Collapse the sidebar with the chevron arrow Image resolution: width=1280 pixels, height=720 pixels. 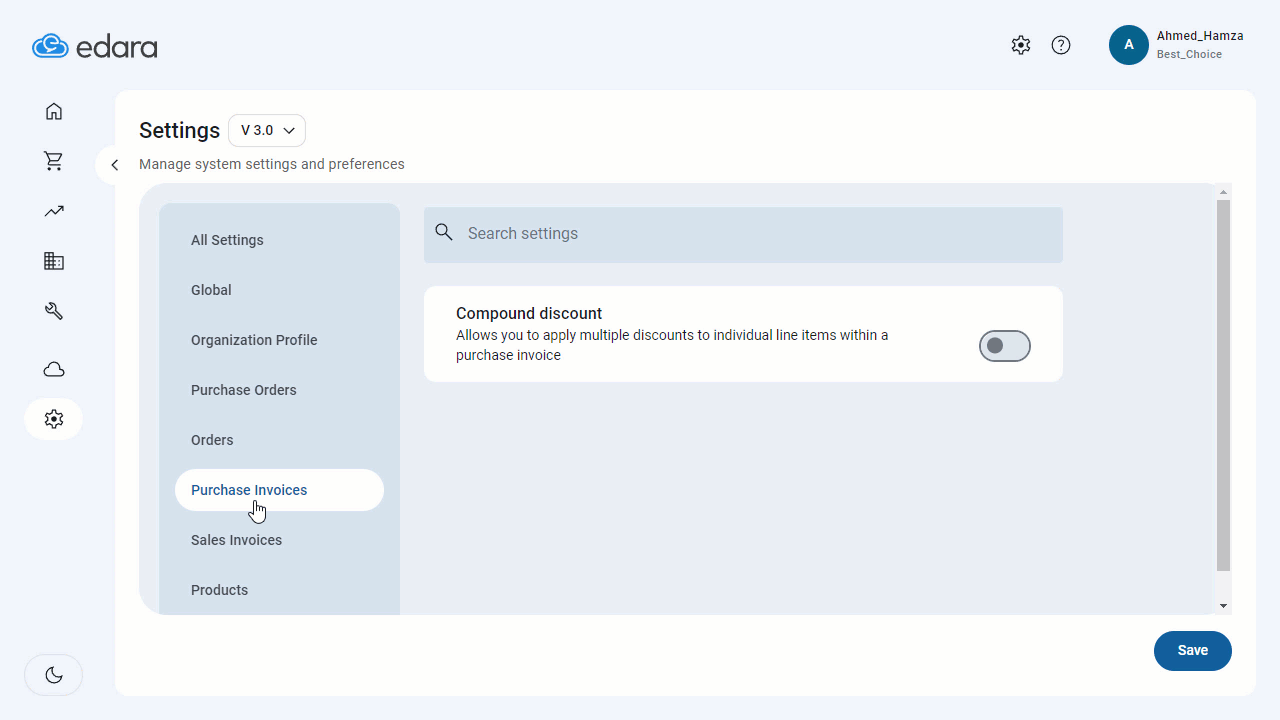point(115,165)
